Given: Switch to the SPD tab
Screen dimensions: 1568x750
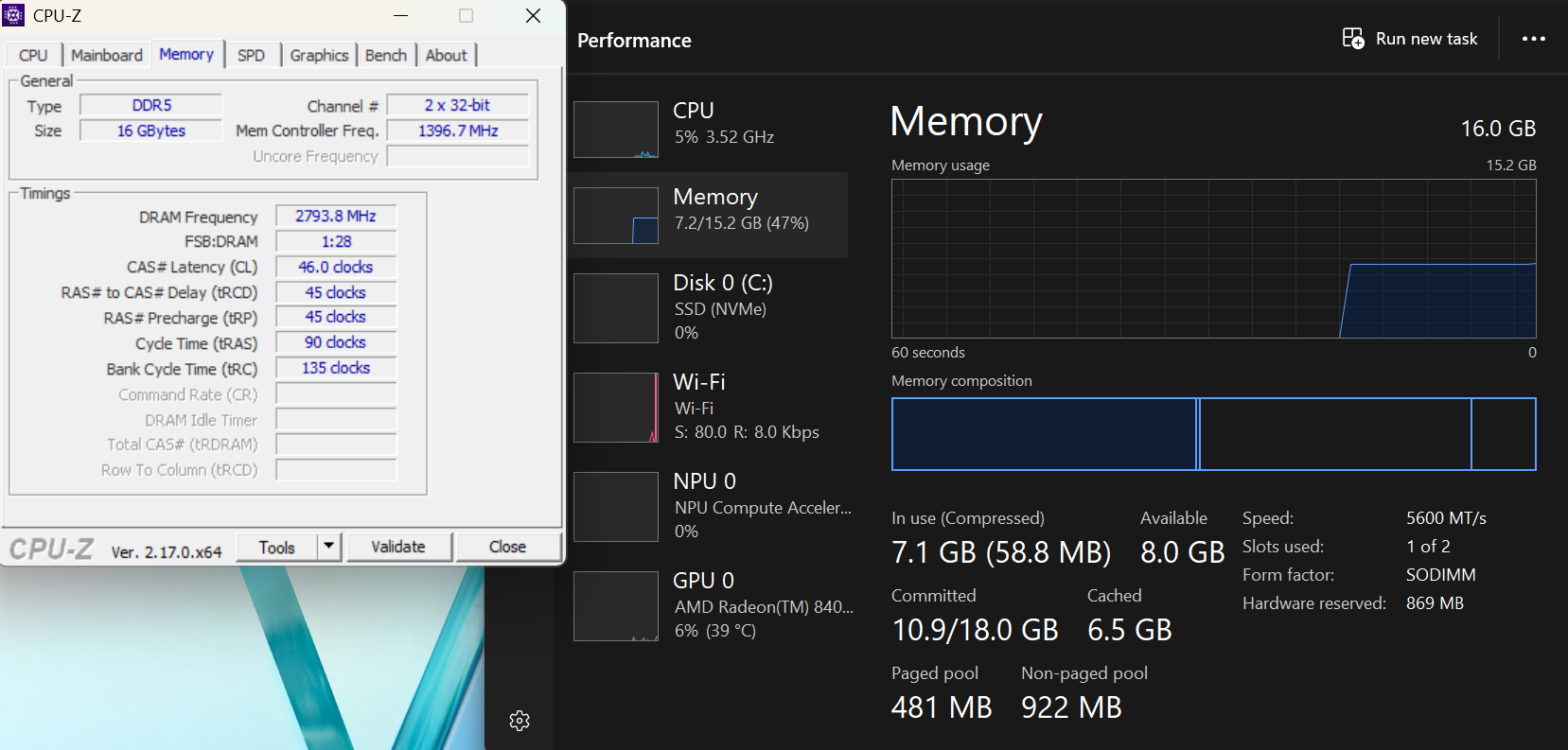Looking at the screenshot, I should [251, 56].
